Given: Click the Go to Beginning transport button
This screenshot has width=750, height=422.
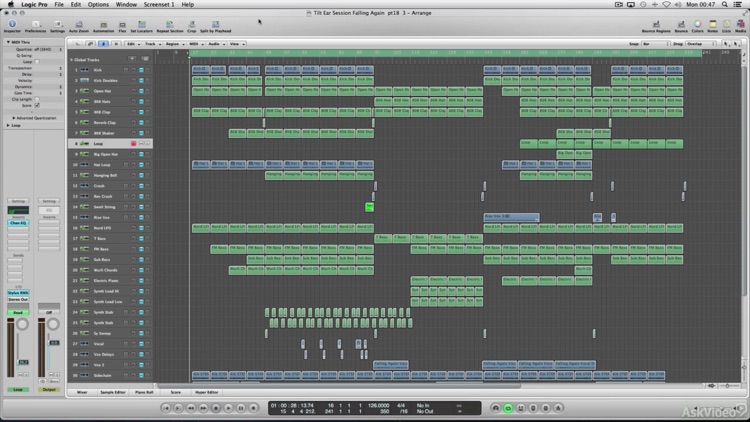Looking at the screenshot, I should 165,408.
